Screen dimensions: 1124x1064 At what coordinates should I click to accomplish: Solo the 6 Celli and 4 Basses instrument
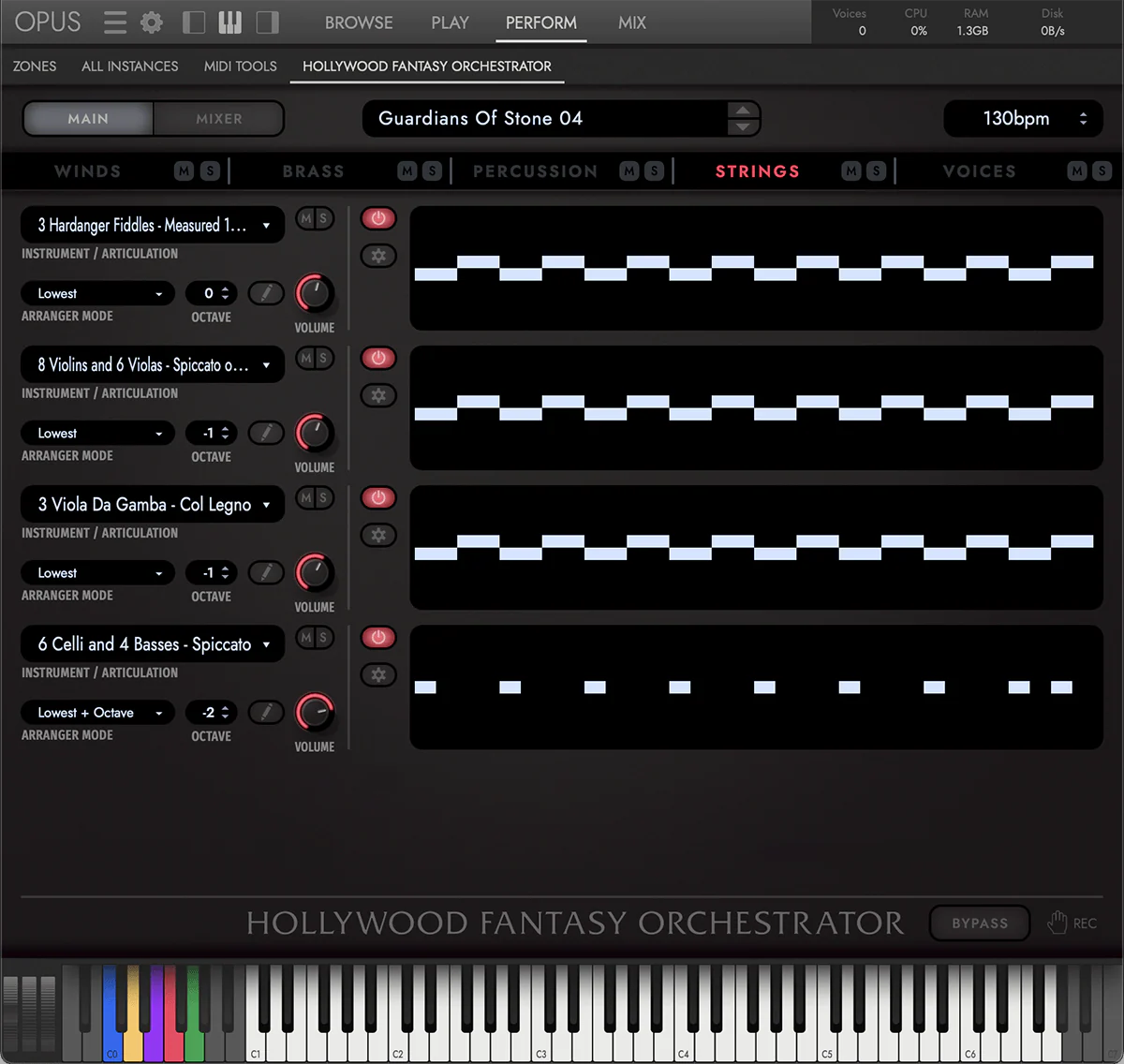(323, 637)
